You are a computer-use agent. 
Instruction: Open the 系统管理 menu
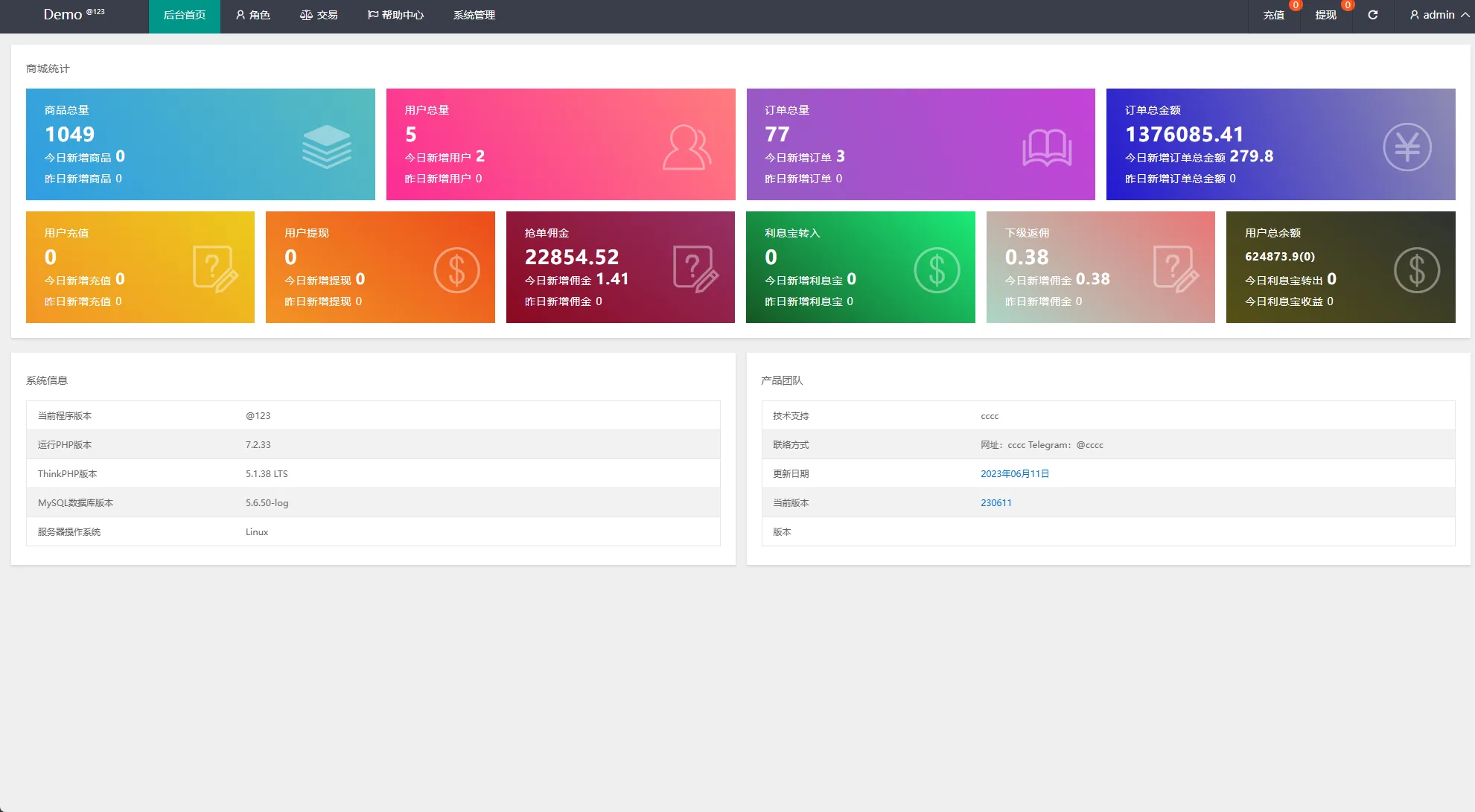474,15
